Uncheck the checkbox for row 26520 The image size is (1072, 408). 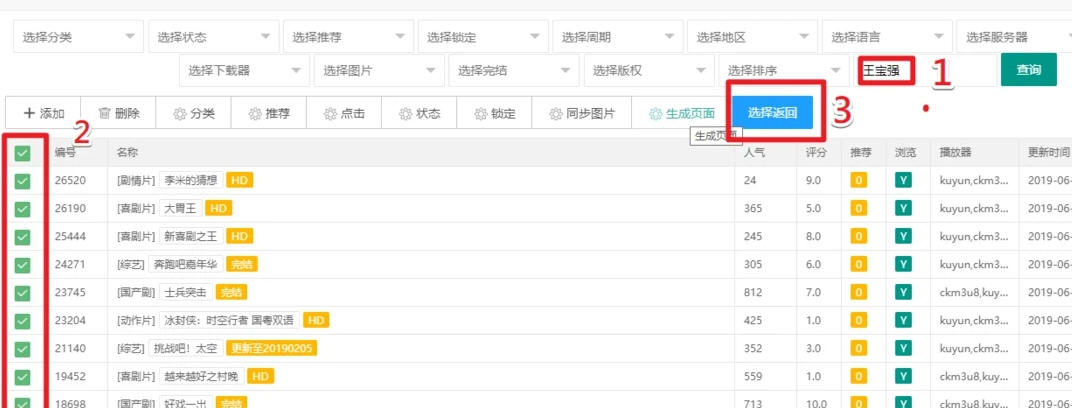[22, 181]
